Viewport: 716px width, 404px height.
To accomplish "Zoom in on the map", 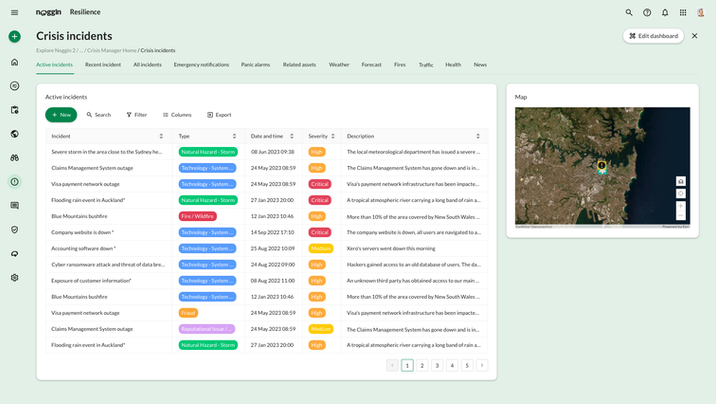I will pyautogui.click(x=680, y=206).
